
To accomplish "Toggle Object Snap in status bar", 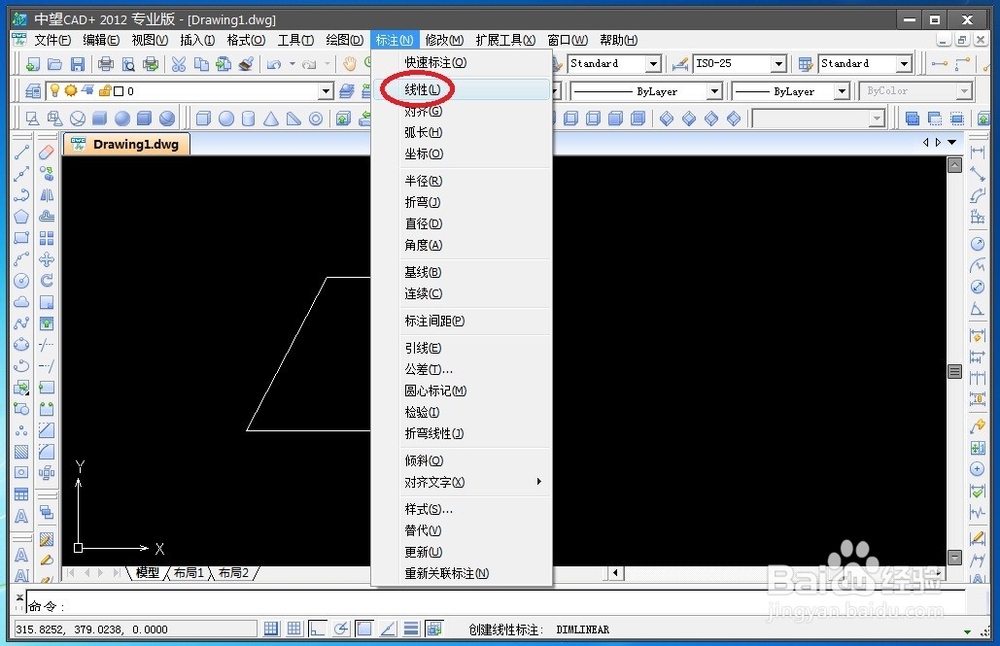I will (364, 629).
